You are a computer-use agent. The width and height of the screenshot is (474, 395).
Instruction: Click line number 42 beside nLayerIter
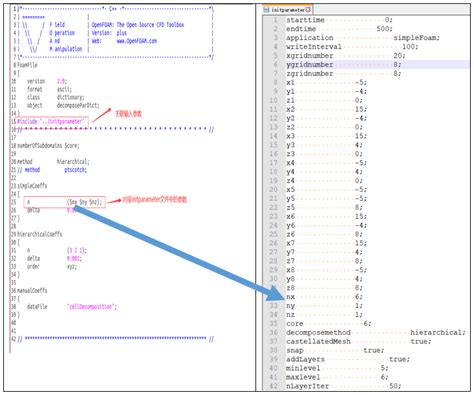273,386
